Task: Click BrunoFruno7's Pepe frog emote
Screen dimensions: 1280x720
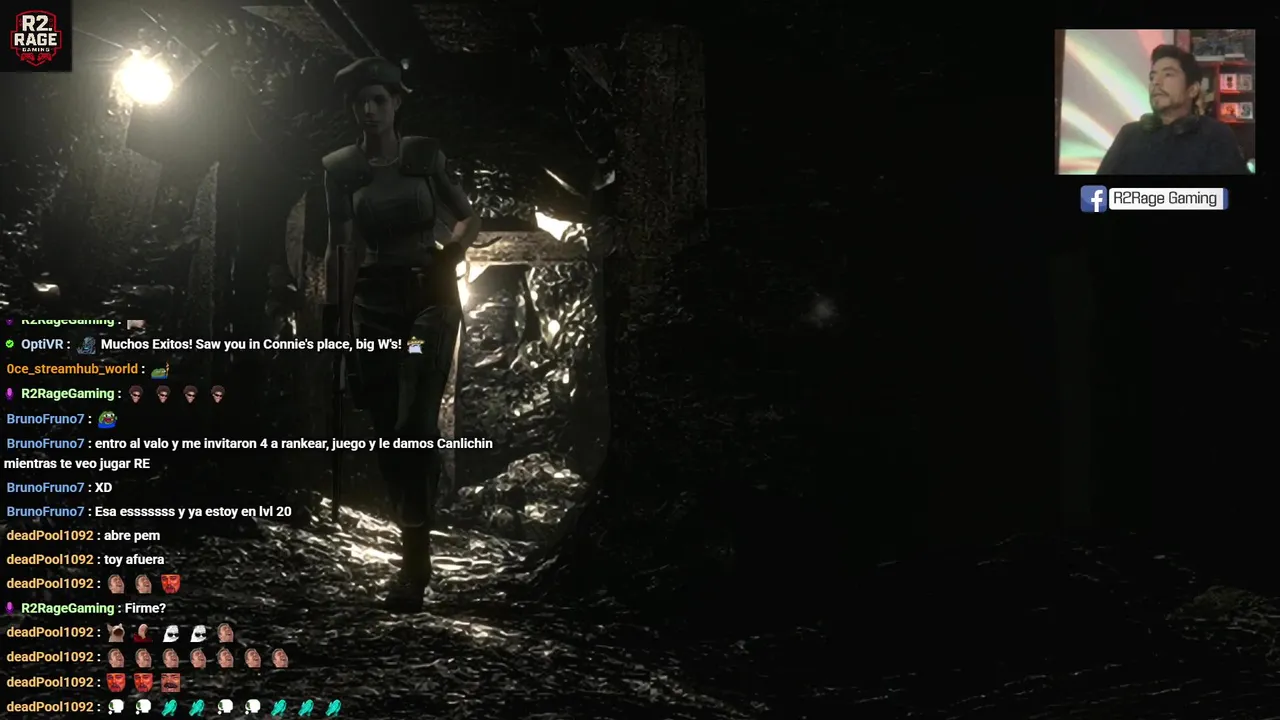Action: (107, 420)
